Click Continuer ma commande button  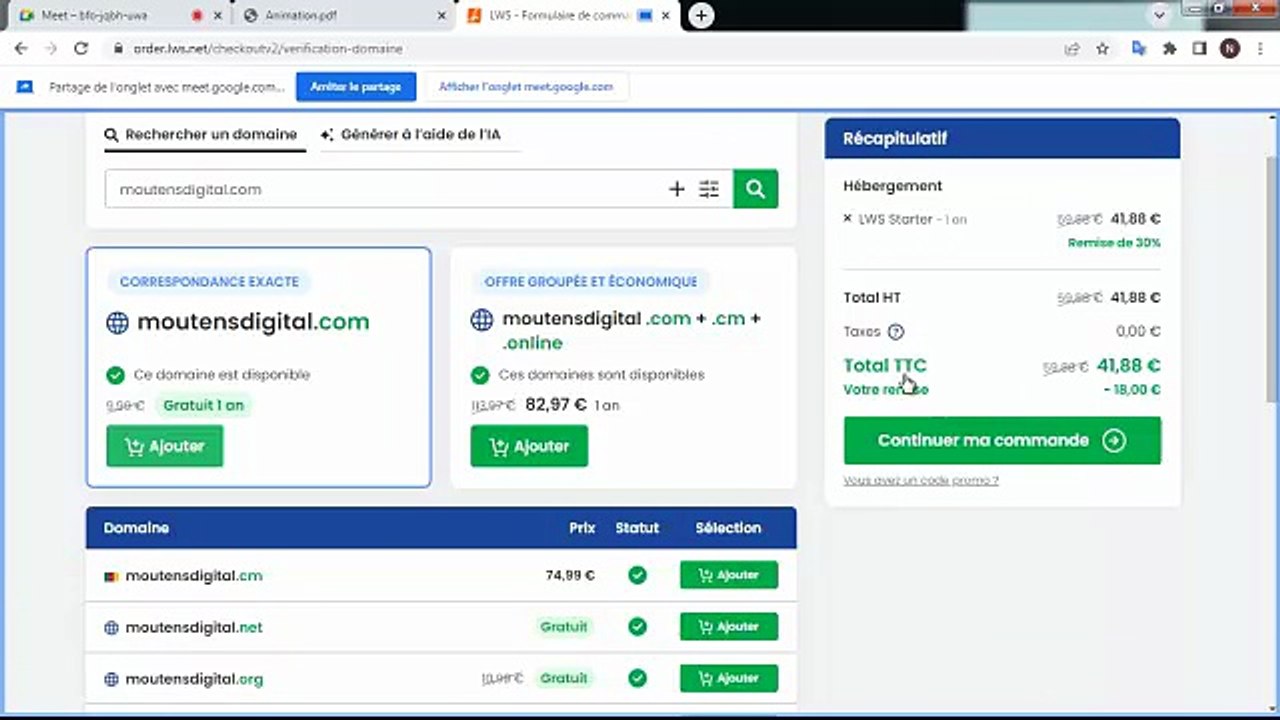1002,441
